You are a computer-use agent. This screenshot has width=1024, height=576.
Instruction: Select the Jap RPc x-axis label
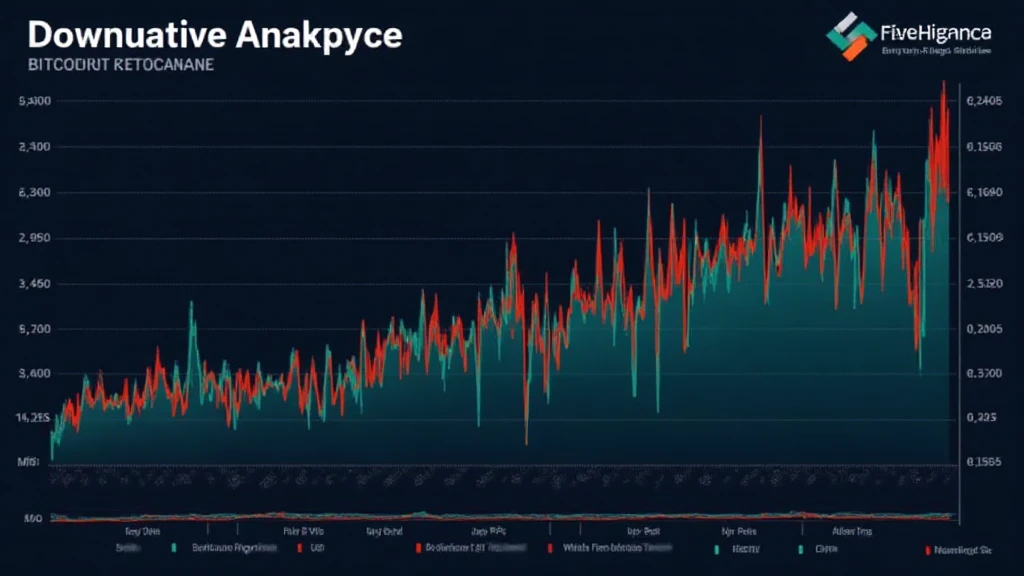(x=486, y=532)
